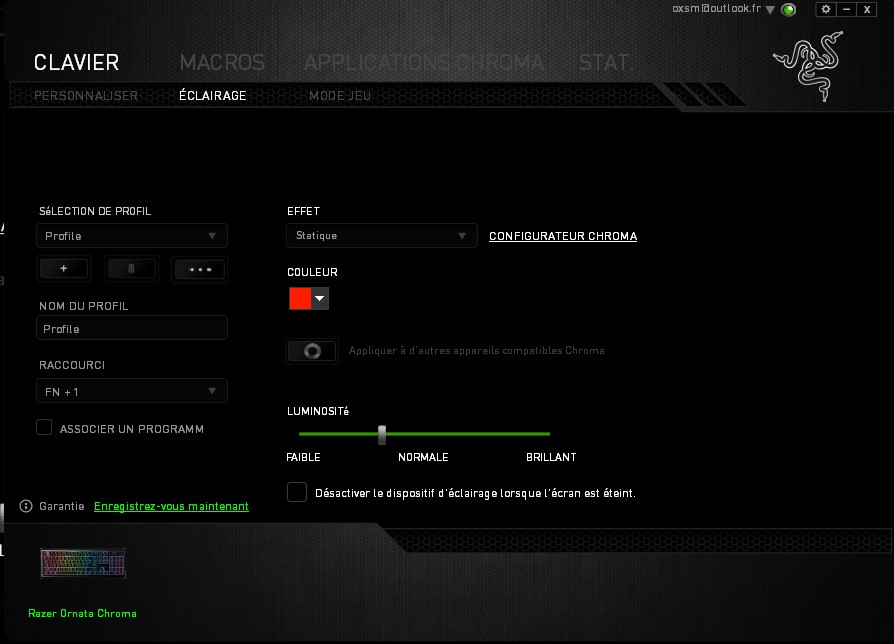Click the Razer logo in the top right
Screen dimensions: 894x644
(808, 62)
